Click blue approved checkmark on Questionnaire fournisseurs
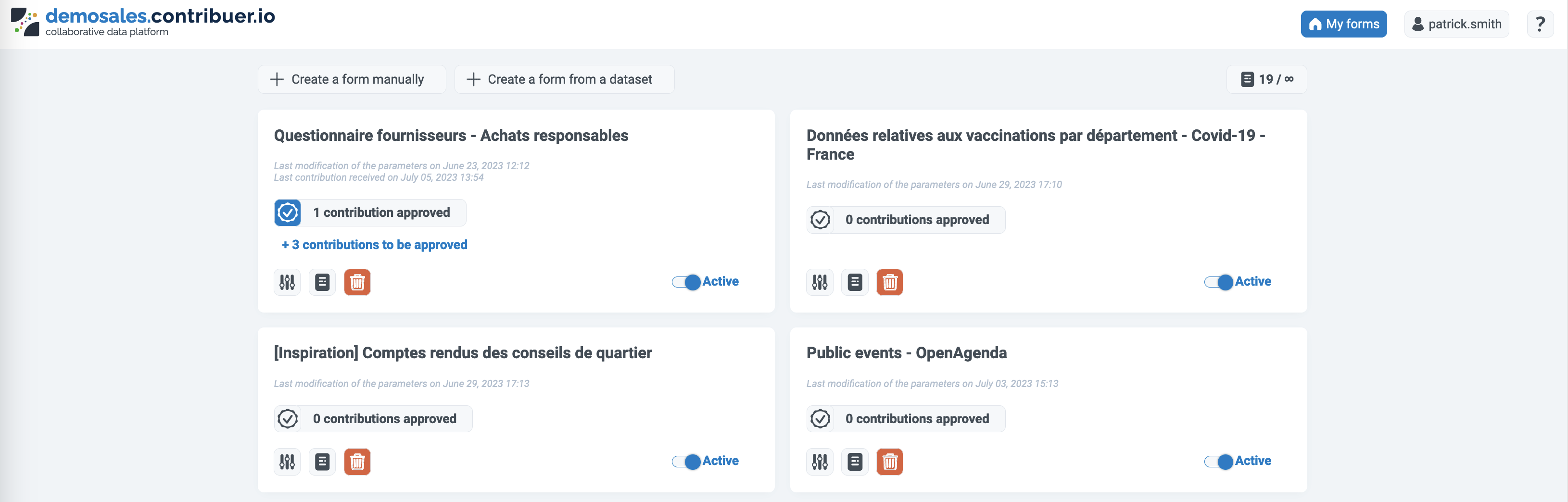Viewport: 1568px width, 502px height. pos(287,213)
